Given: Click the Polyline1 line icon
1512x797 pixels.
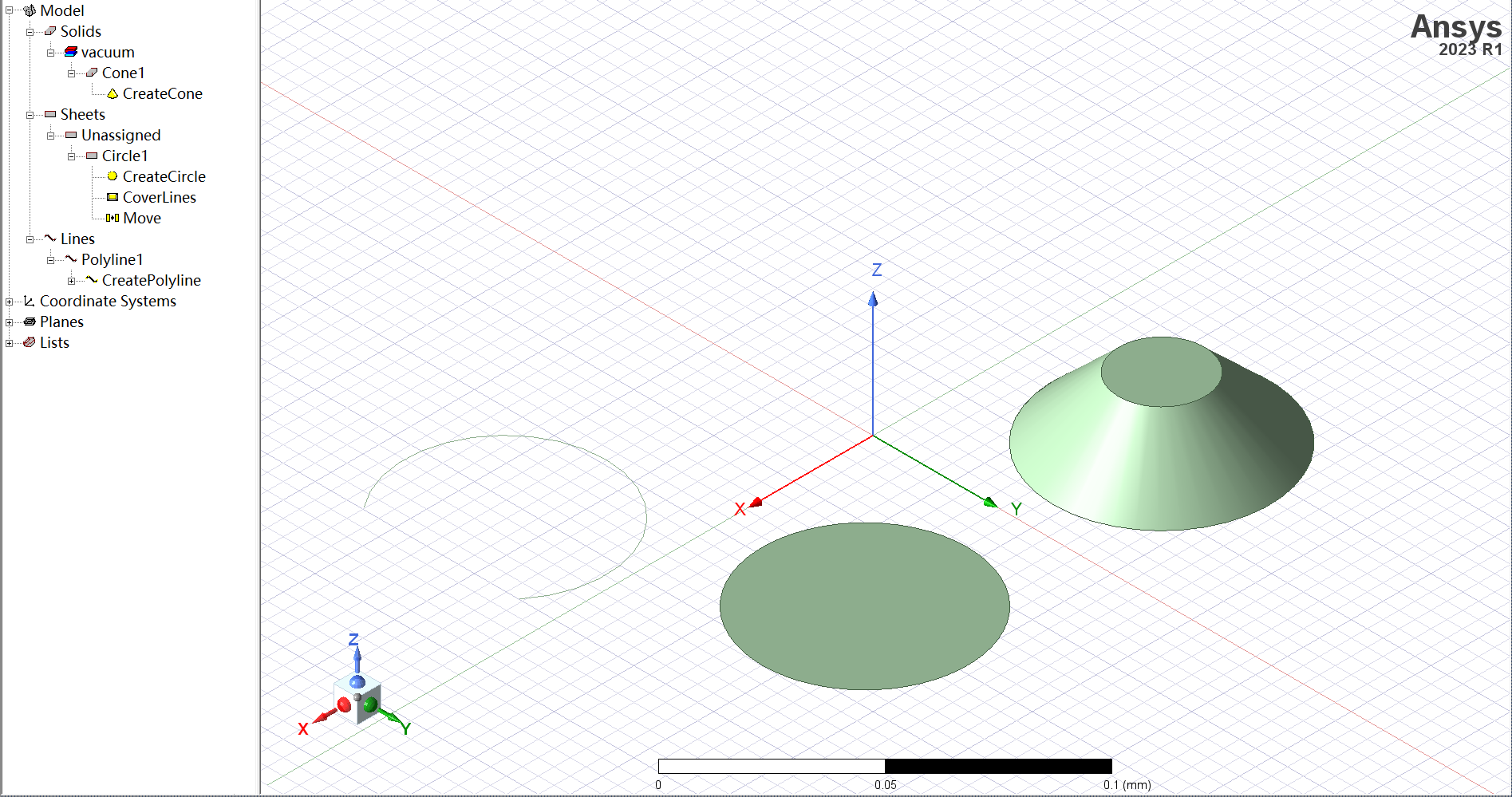Looking at the screenshot, I should tap(71, 258).
